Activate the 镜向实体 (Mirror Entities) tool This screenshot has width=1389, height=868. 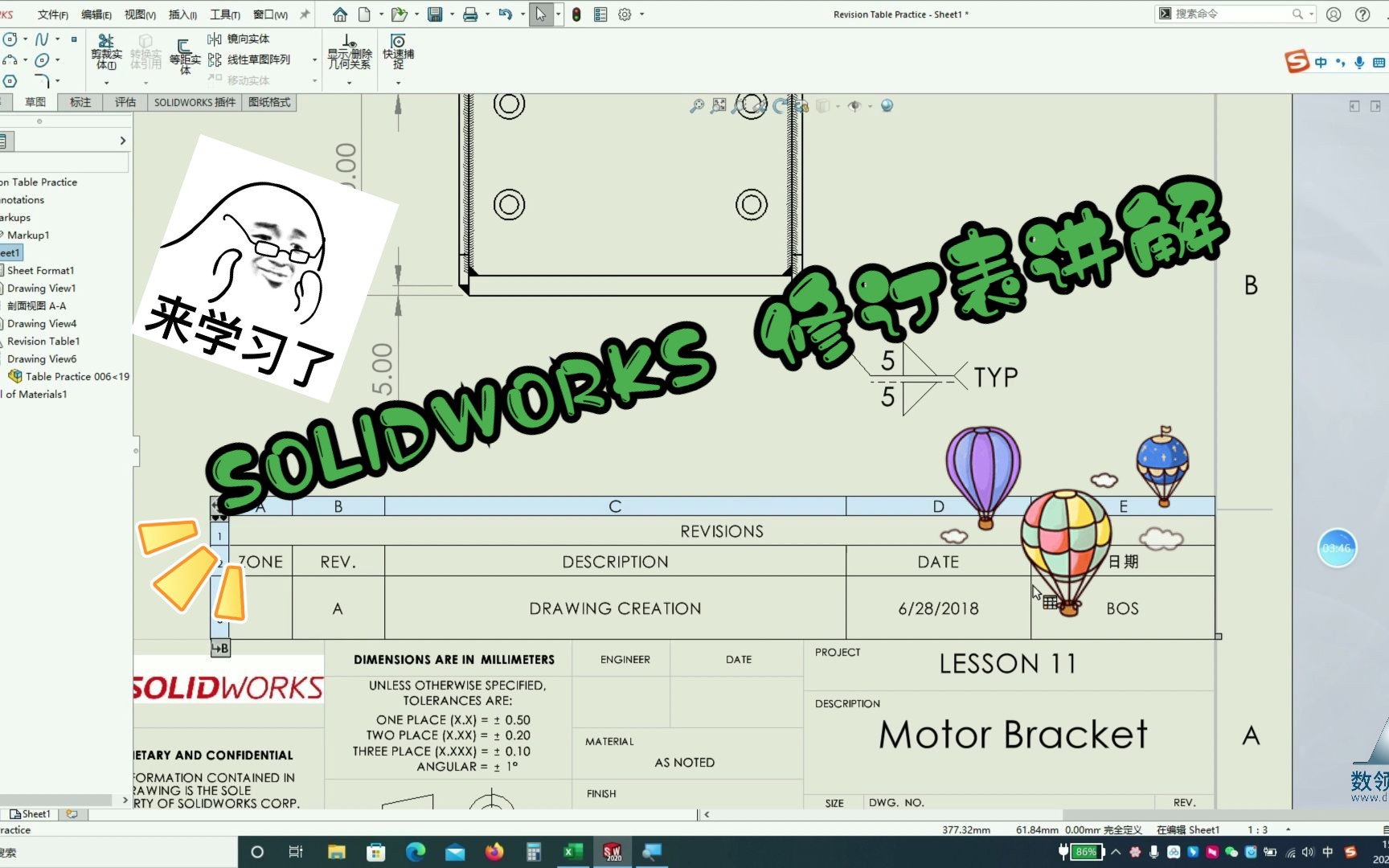(x=245, y=38)
